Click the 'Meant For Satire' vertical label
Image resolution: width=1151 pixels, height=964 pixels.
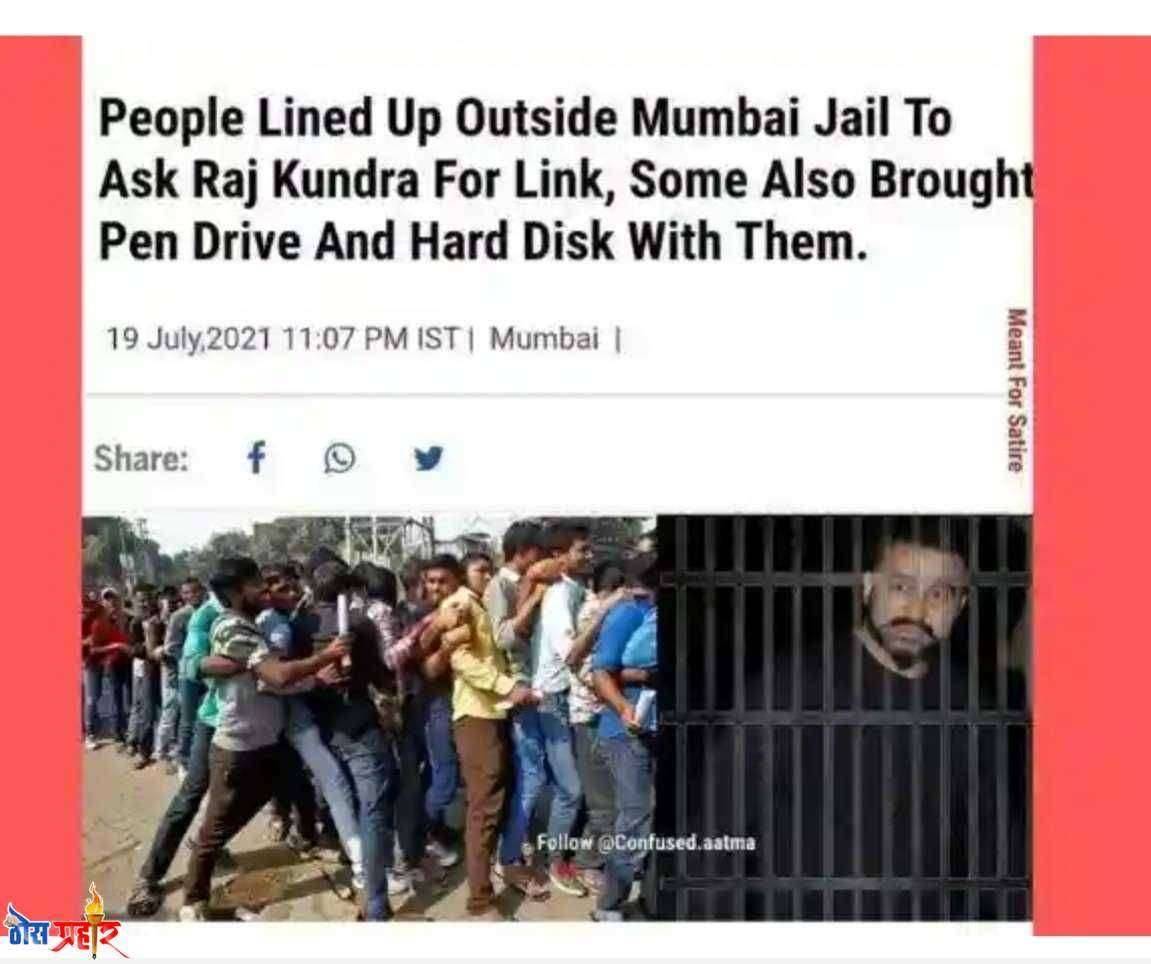(1015, 390)
